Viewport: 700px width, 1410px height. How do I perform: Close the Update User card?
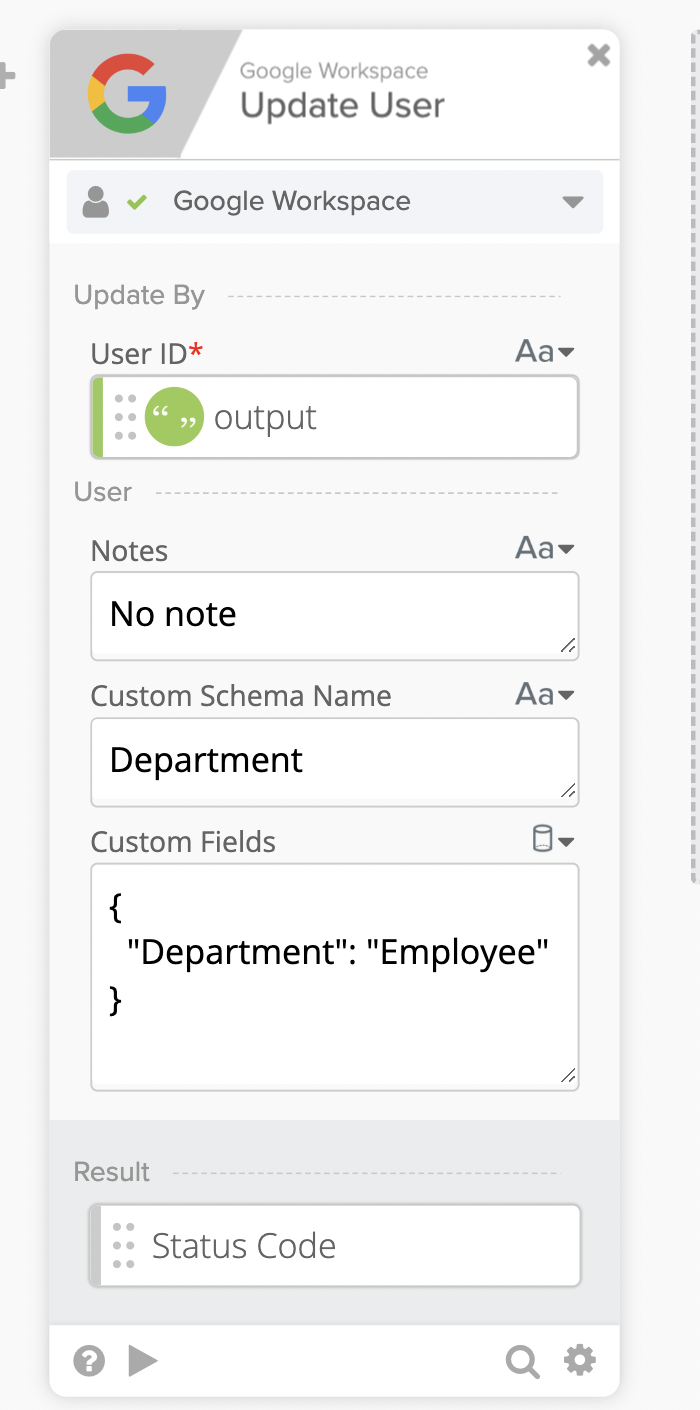(598, 55)
